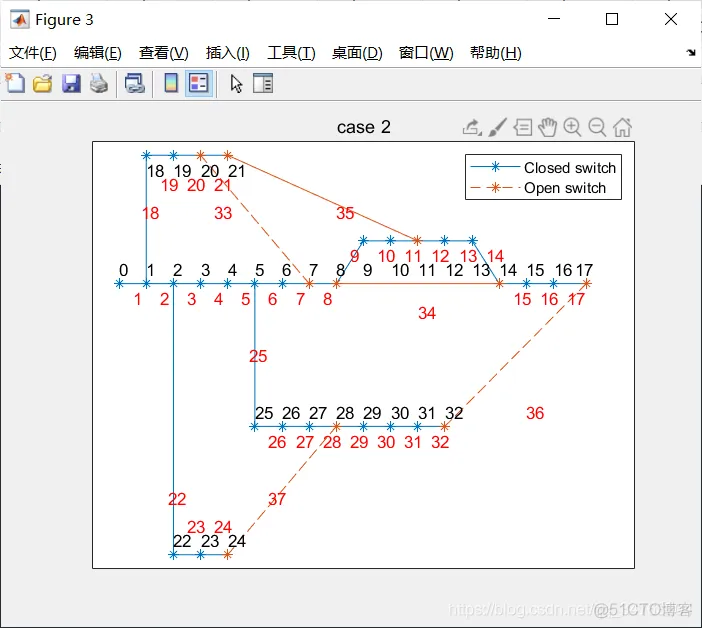This screenshot has width=702, height=628.
Task: Select the red branch label 37
Action: coord(277,499)
